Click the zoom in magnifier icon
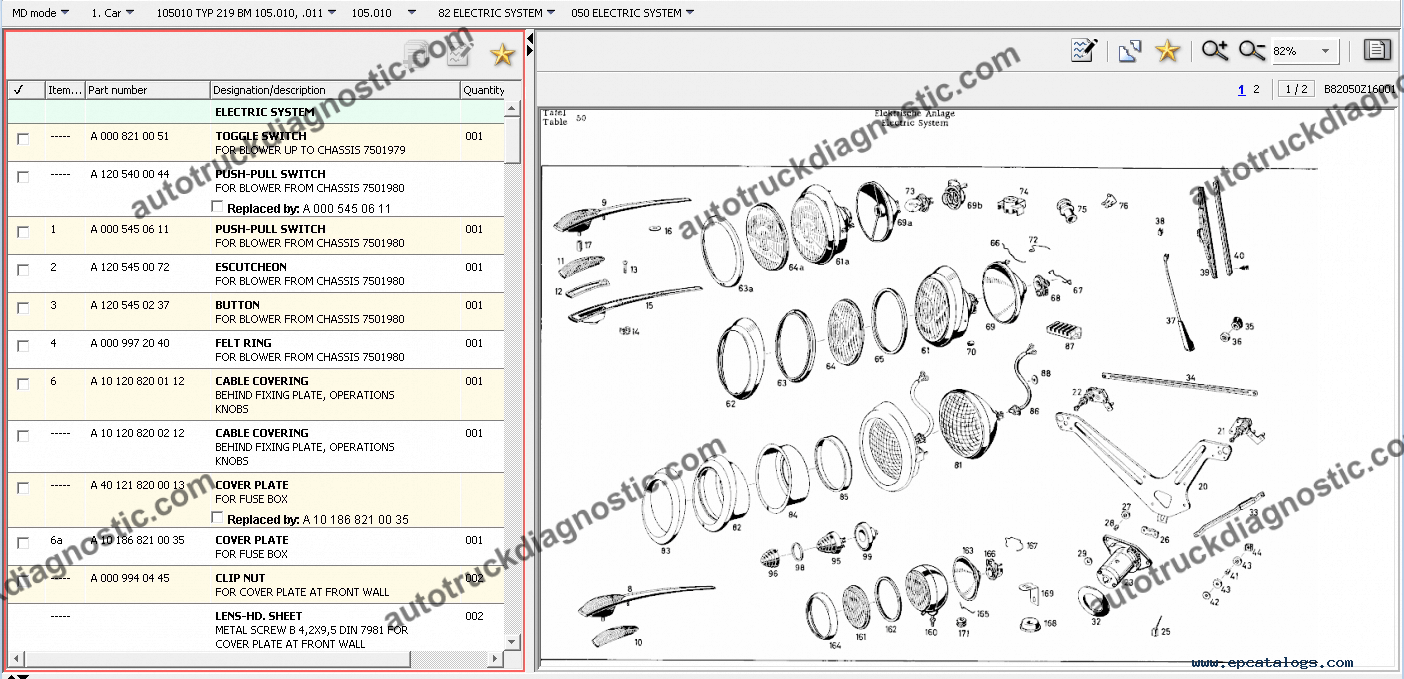 point(1215,51)
